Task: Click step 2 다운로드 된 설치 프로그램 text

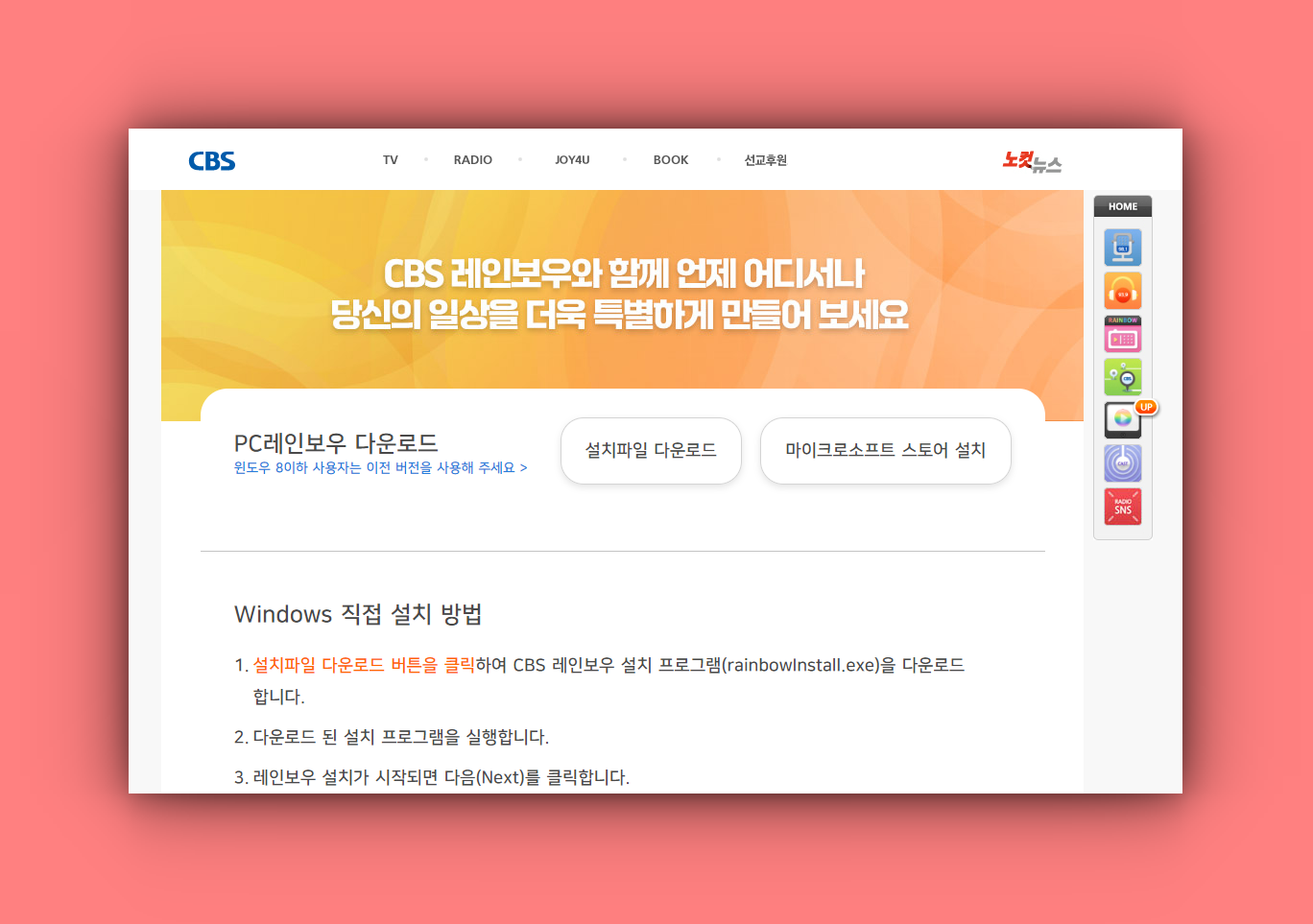Action: (400, 737)
